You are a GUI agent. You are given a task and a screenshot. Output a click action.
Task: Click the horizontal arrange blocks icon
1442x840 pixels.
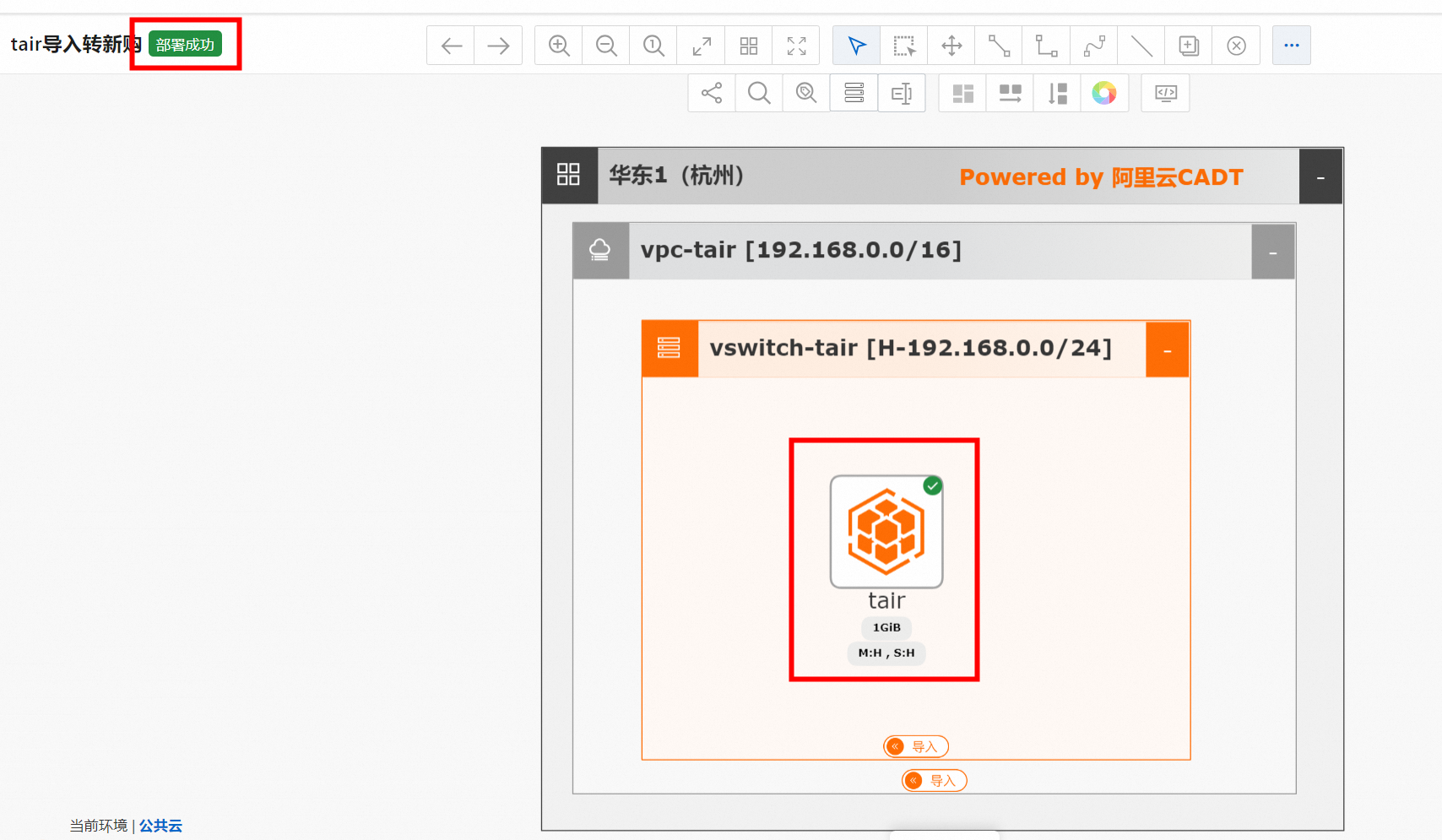pyautogui.click(x=1010, y=93)
